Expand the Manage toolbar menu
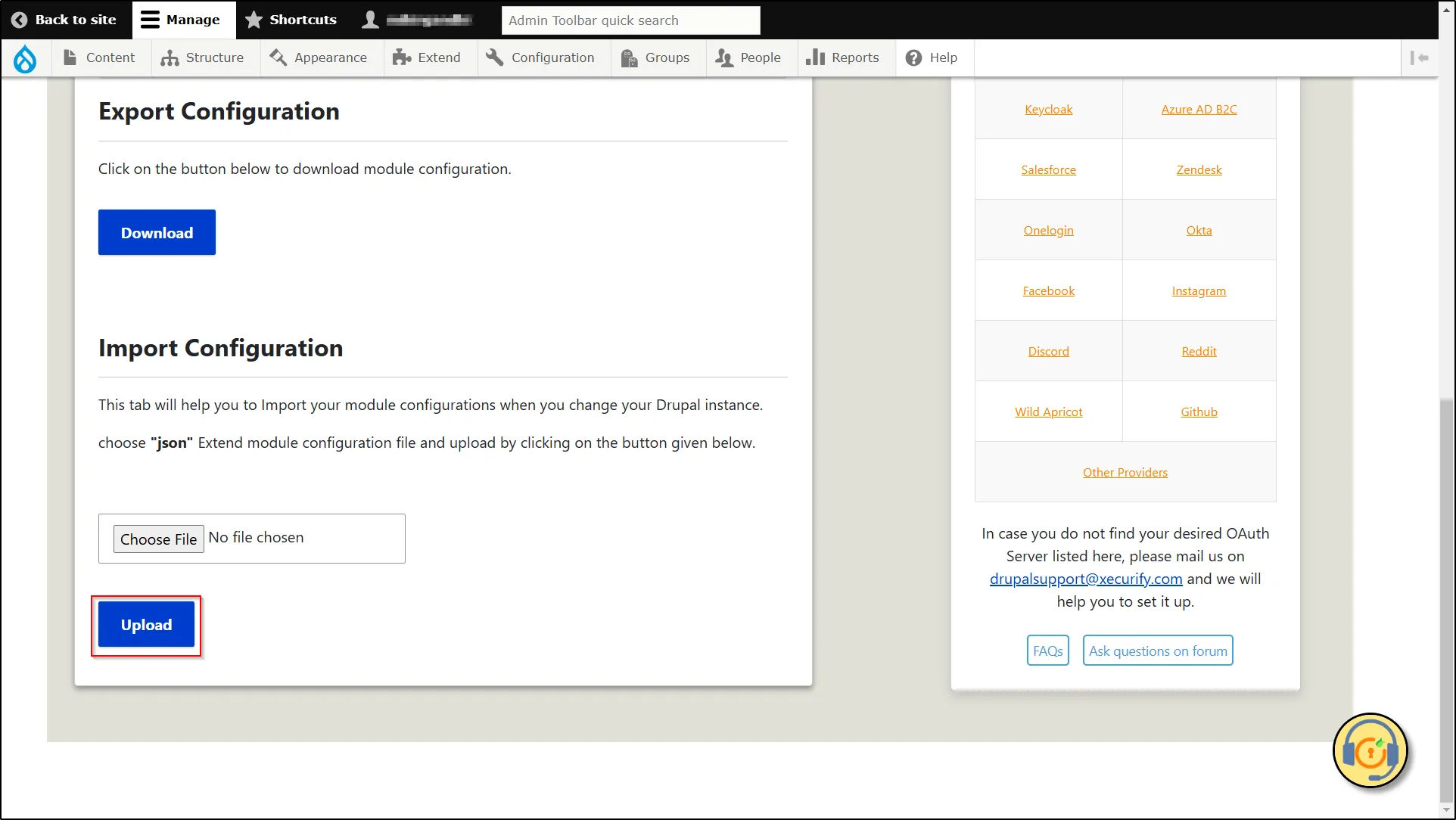 point(182,19)
